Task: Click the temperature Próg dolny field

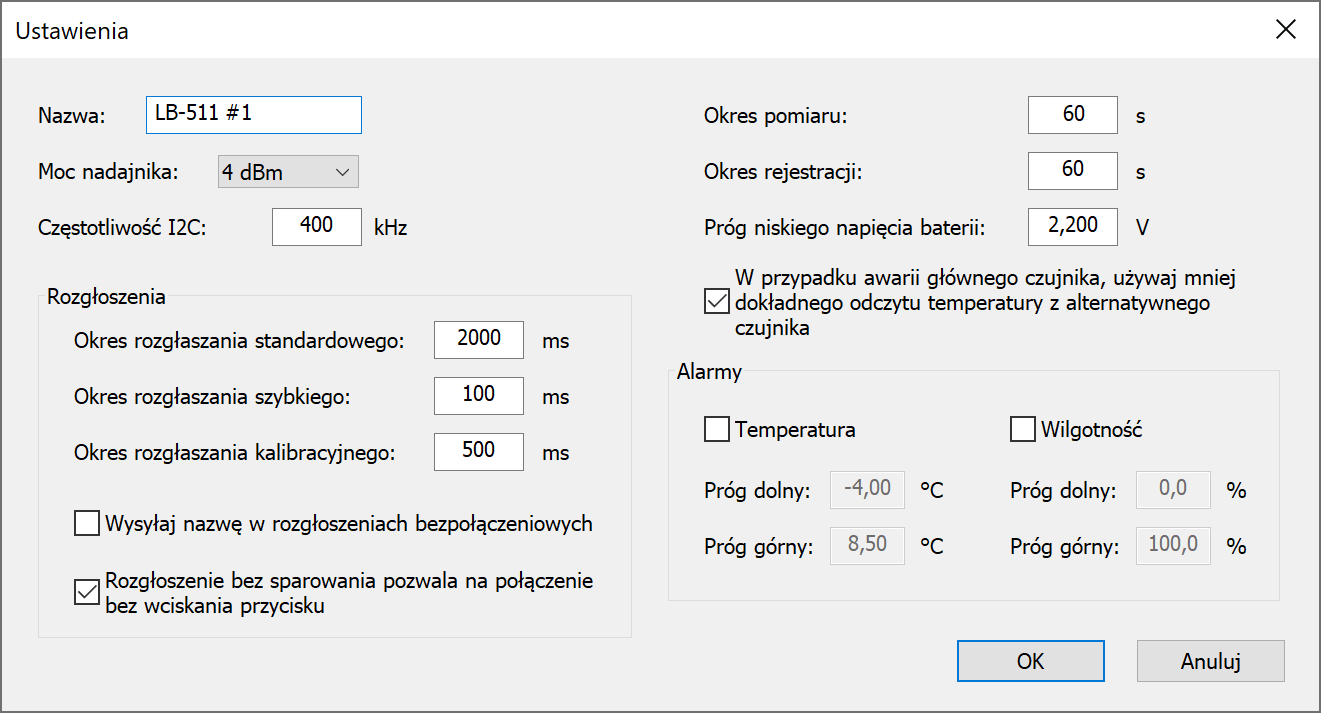Action: [867, 490]
